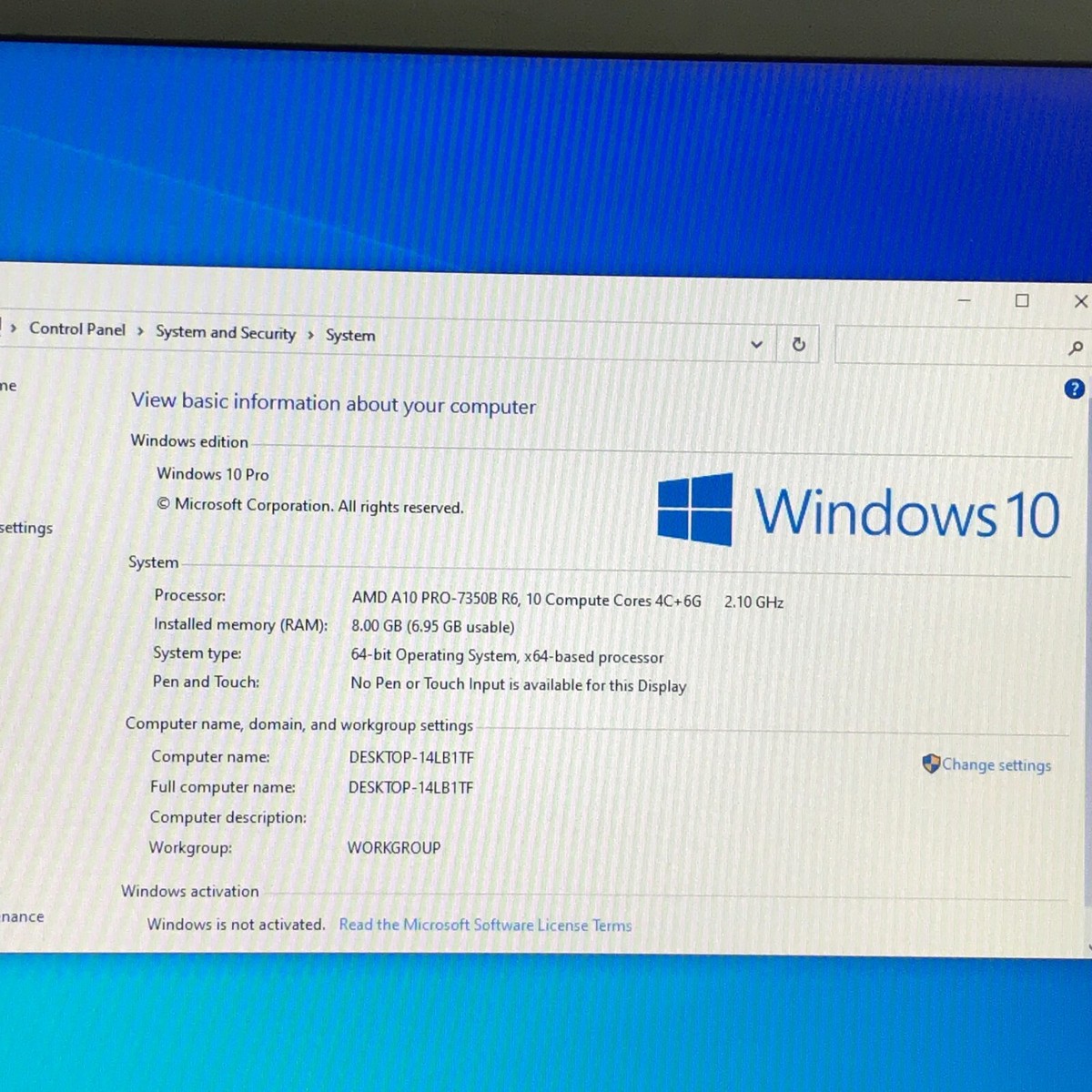Navigate to Control Panel via the breadcrumb

click(x=77, y=329)
